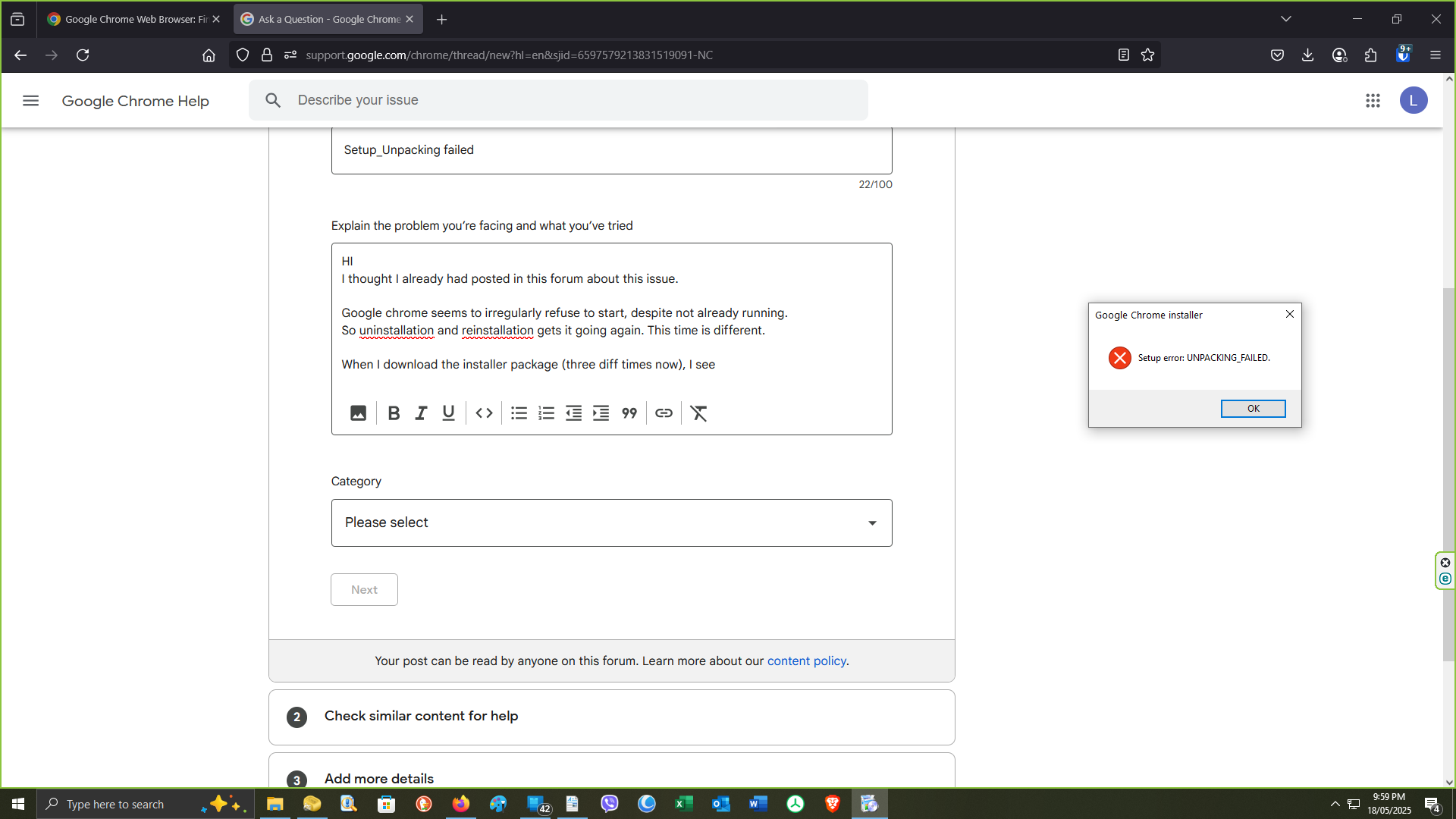Insert blockquote in editor
1456x819 pixels.
click(x=629, y=413)
